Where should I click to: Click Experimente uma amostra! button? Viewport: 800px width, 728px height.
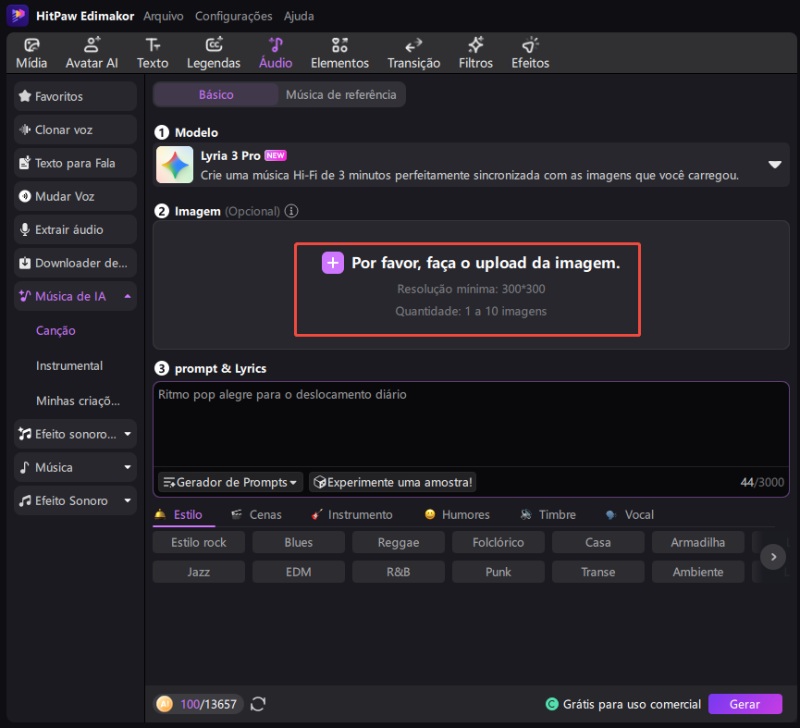point(392,482)
